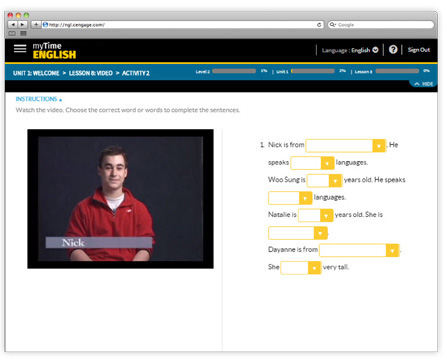Viewport: 447px width, 360px height.
Task: Open dropdown after 'Woo Sung is'
Action: [324, 181]
